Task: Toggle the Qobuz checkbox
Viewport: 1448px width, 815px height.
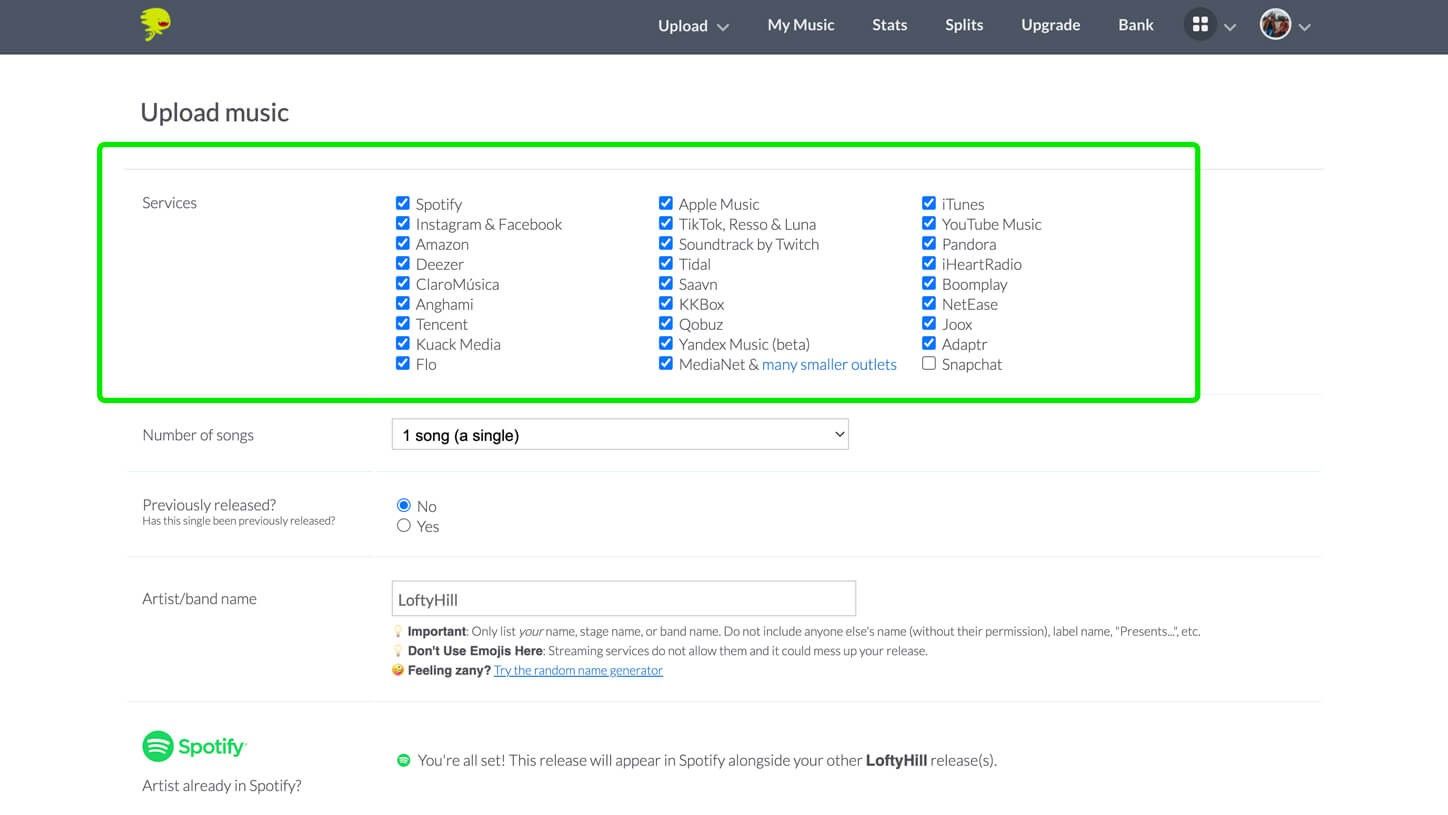Action: pos(665,323)
